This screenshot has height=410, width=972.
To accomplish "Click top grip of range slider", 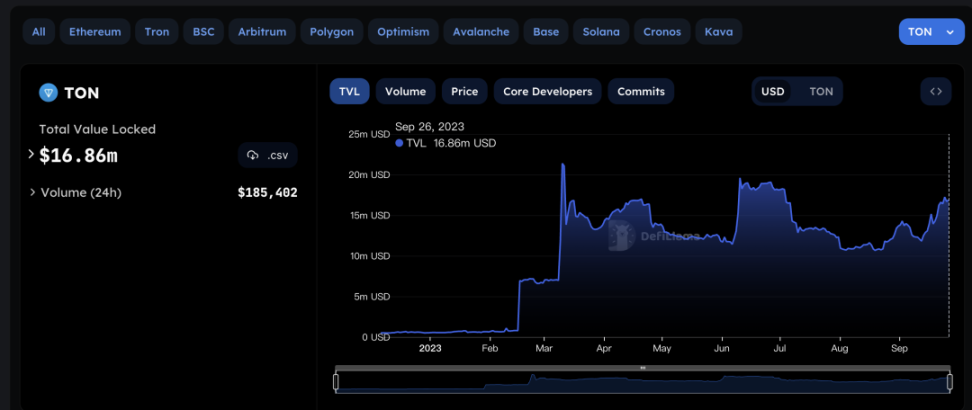I will (643, 368).
